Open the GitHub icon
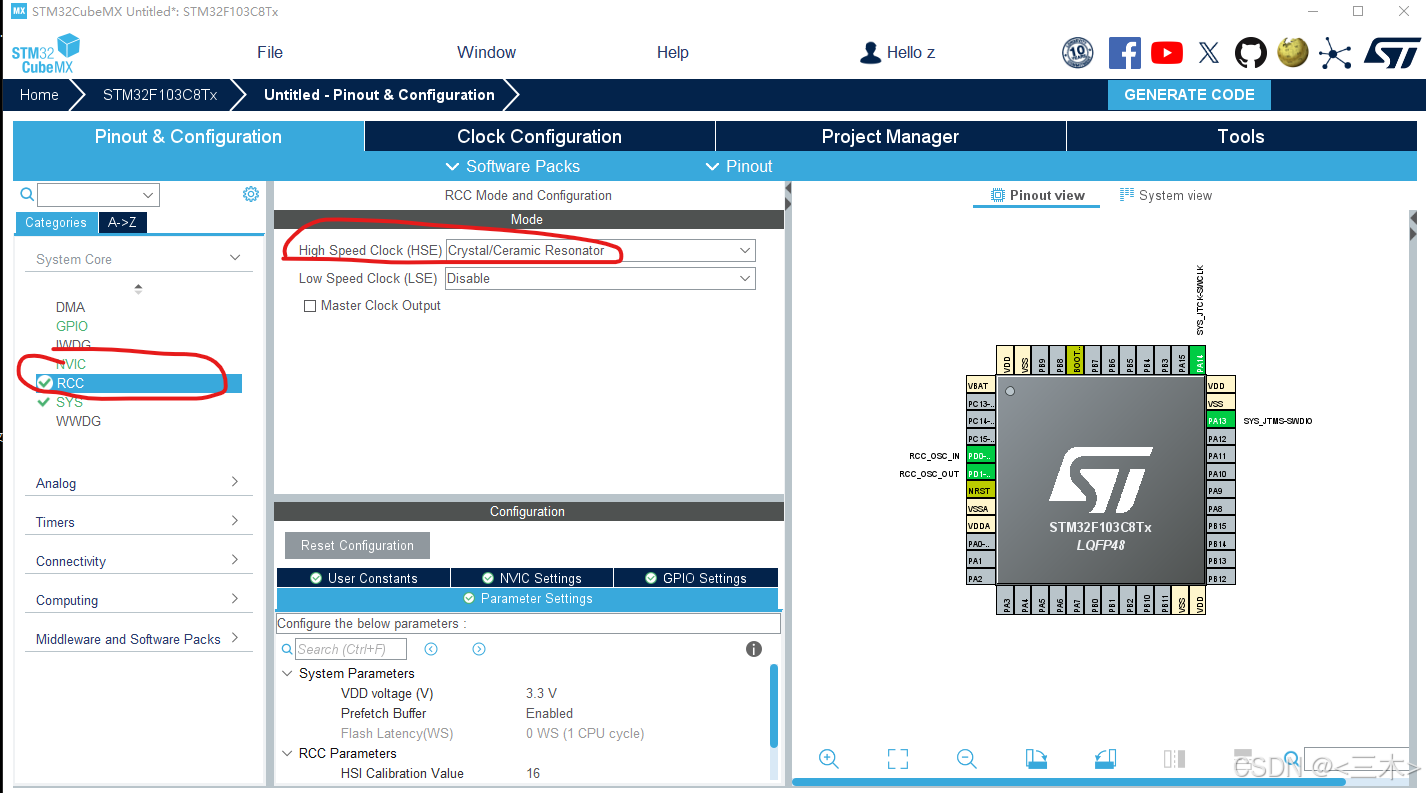The width and height of the screenshot is (1426, 793). tap(1250, 53)
